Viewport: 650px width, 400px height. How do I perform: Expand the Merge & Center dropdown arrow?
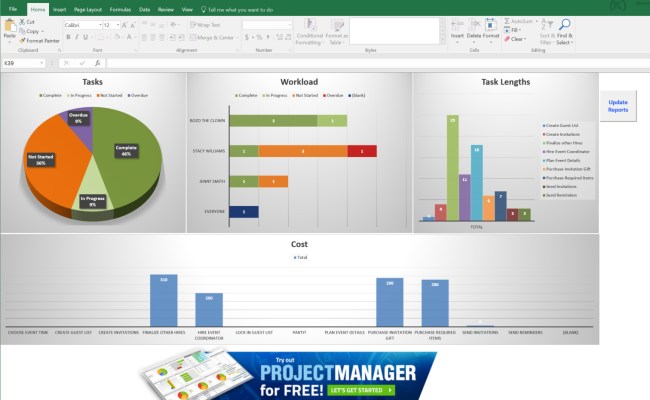(238, 38)
